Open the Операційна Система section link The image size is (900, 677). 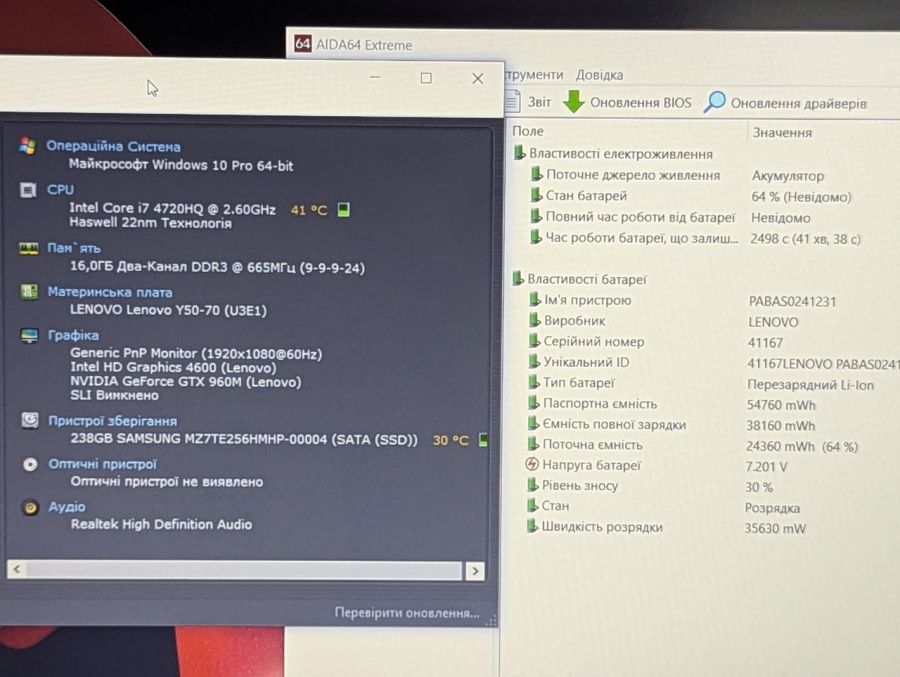coord(113,146)
